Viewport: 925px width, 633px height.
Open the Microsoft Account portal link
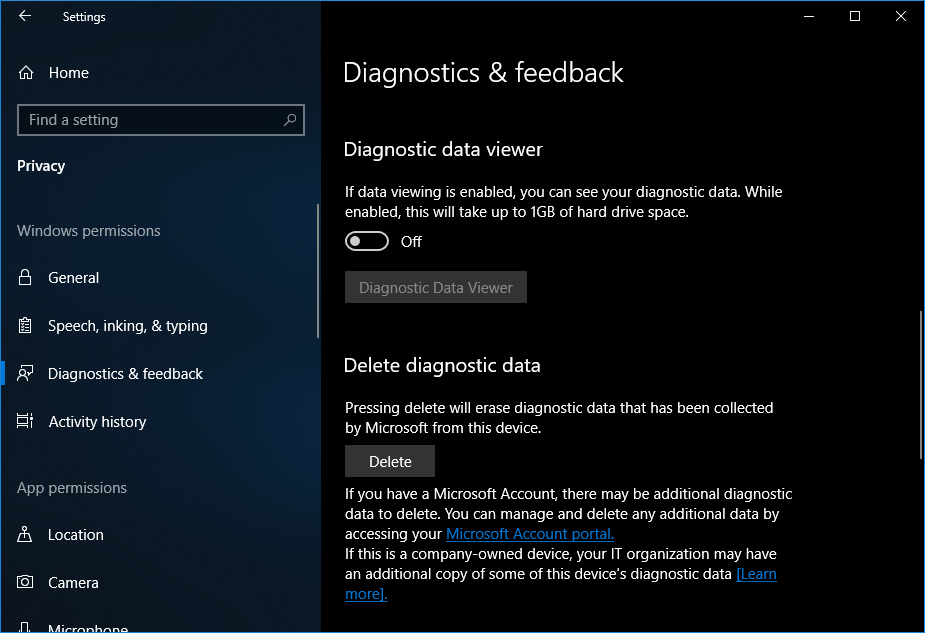point(529,534)
